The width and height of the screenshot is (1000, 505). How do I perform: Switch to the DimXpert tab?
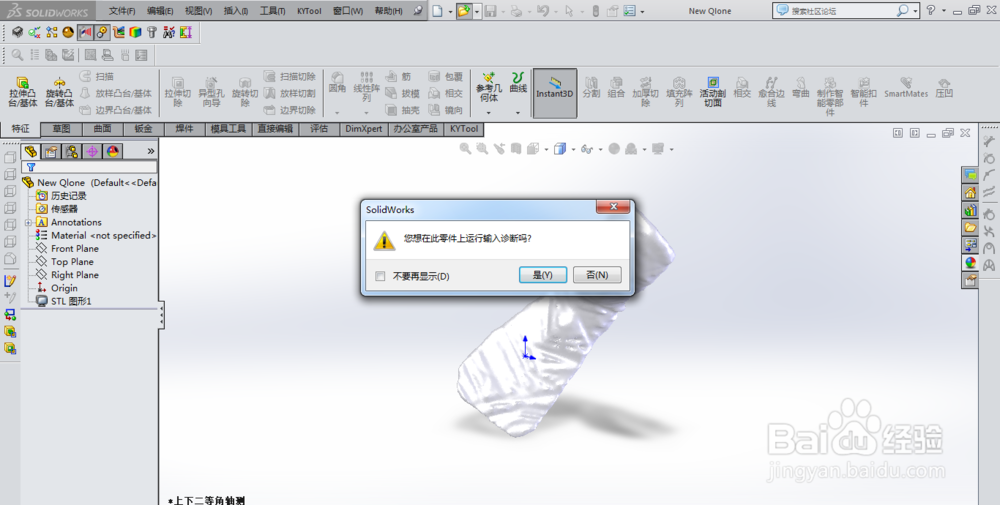click(x=364, y=129)
